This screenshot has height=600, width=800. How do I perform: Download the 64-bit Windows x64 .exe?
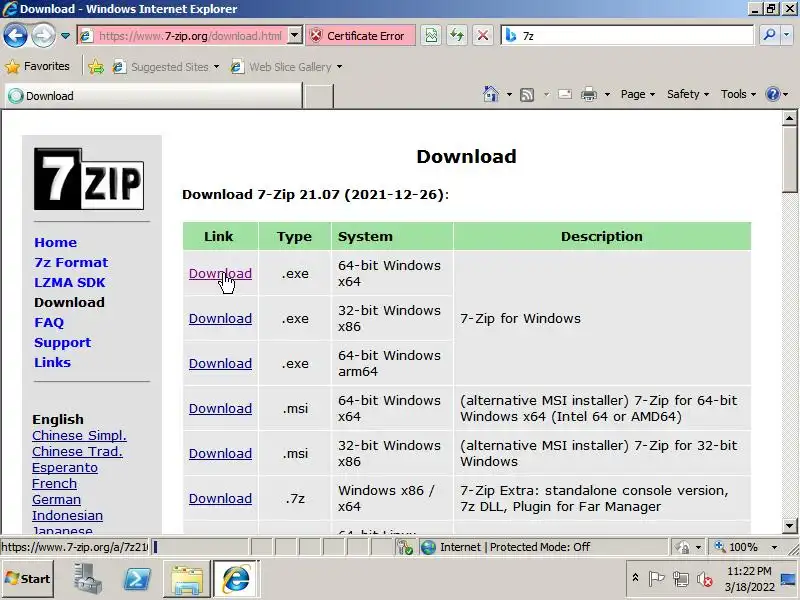(220, 273)
